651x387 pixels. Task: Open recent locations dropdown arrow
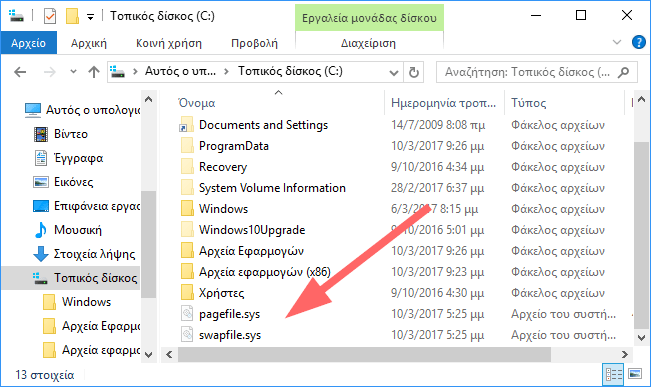(x=73, y=72)
